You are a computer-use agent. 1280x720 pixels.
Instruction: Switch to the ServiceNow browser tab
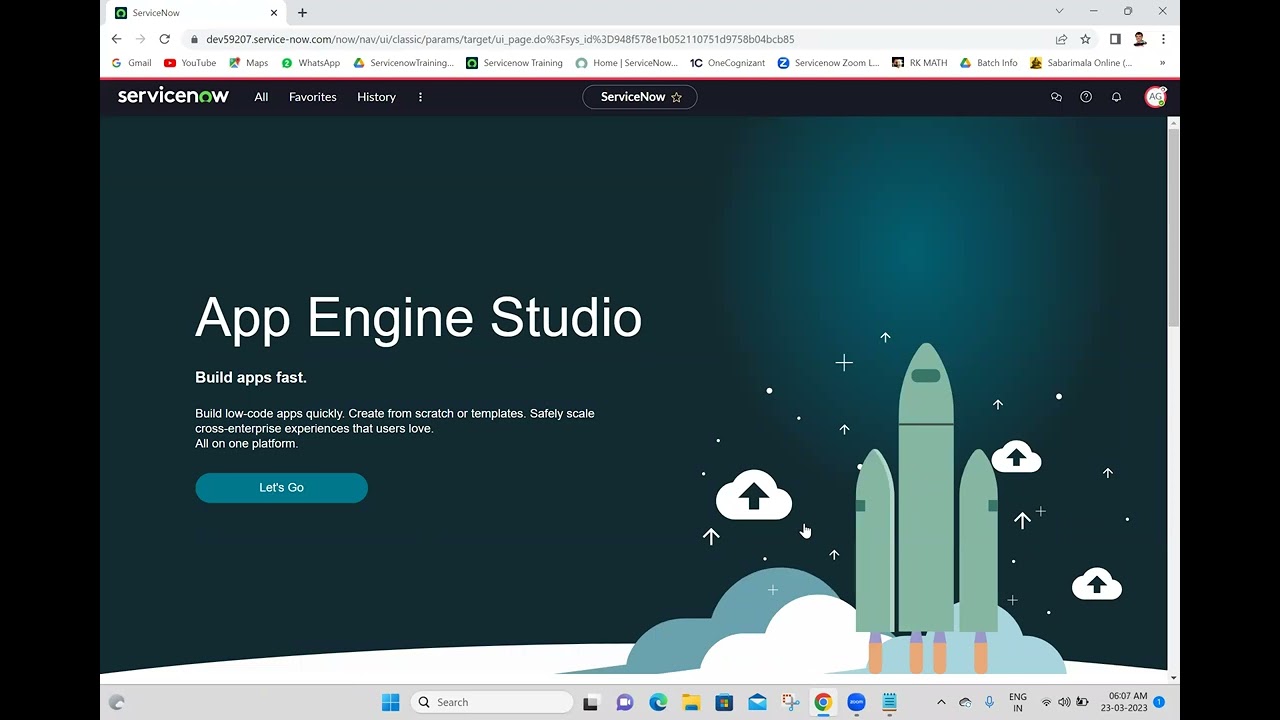click(x=195, y=13)
